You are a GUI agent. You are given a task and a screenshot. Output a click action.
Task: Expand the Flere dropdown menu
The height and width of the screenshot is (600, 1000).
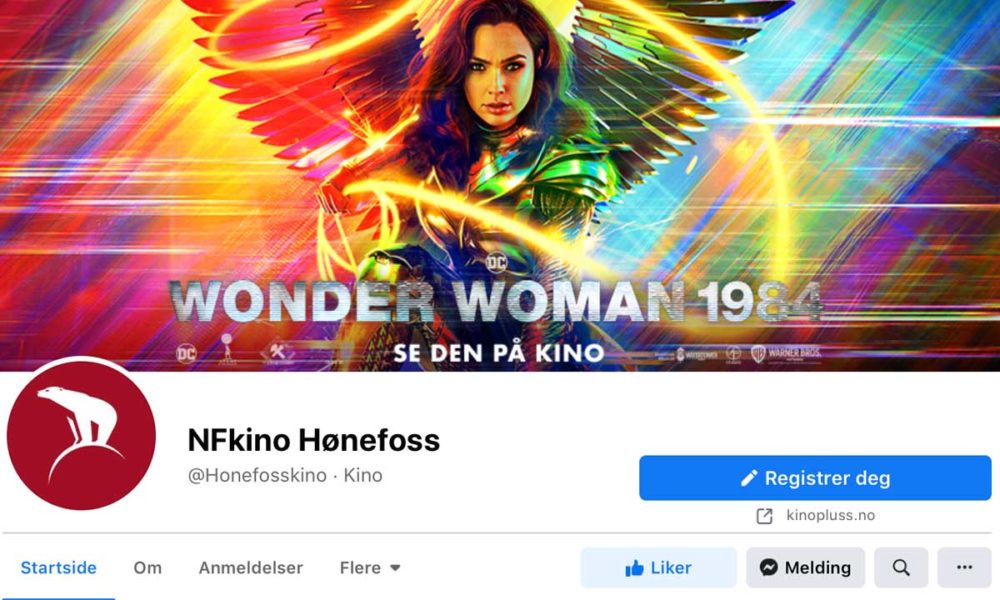370,567
